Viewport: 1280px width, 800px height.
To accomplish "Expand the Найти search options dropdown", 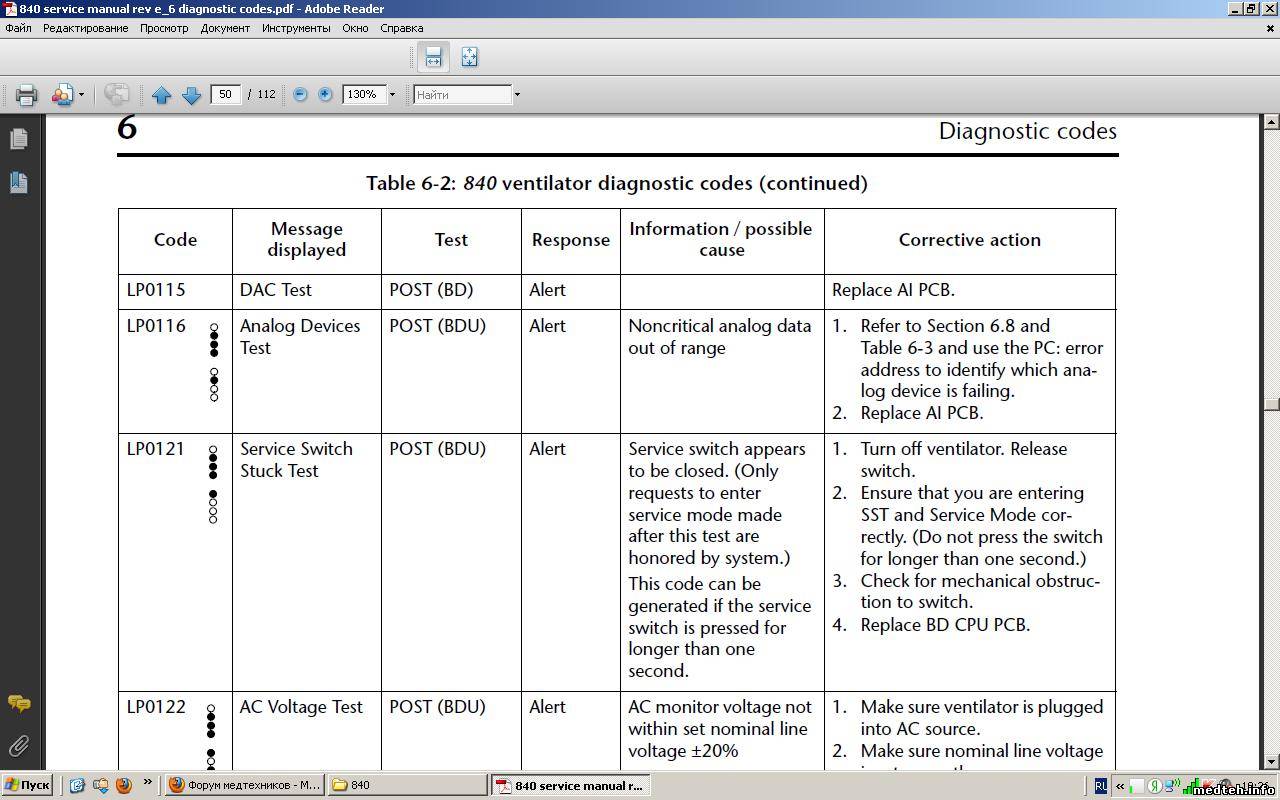I will click(x=517, y=95).
